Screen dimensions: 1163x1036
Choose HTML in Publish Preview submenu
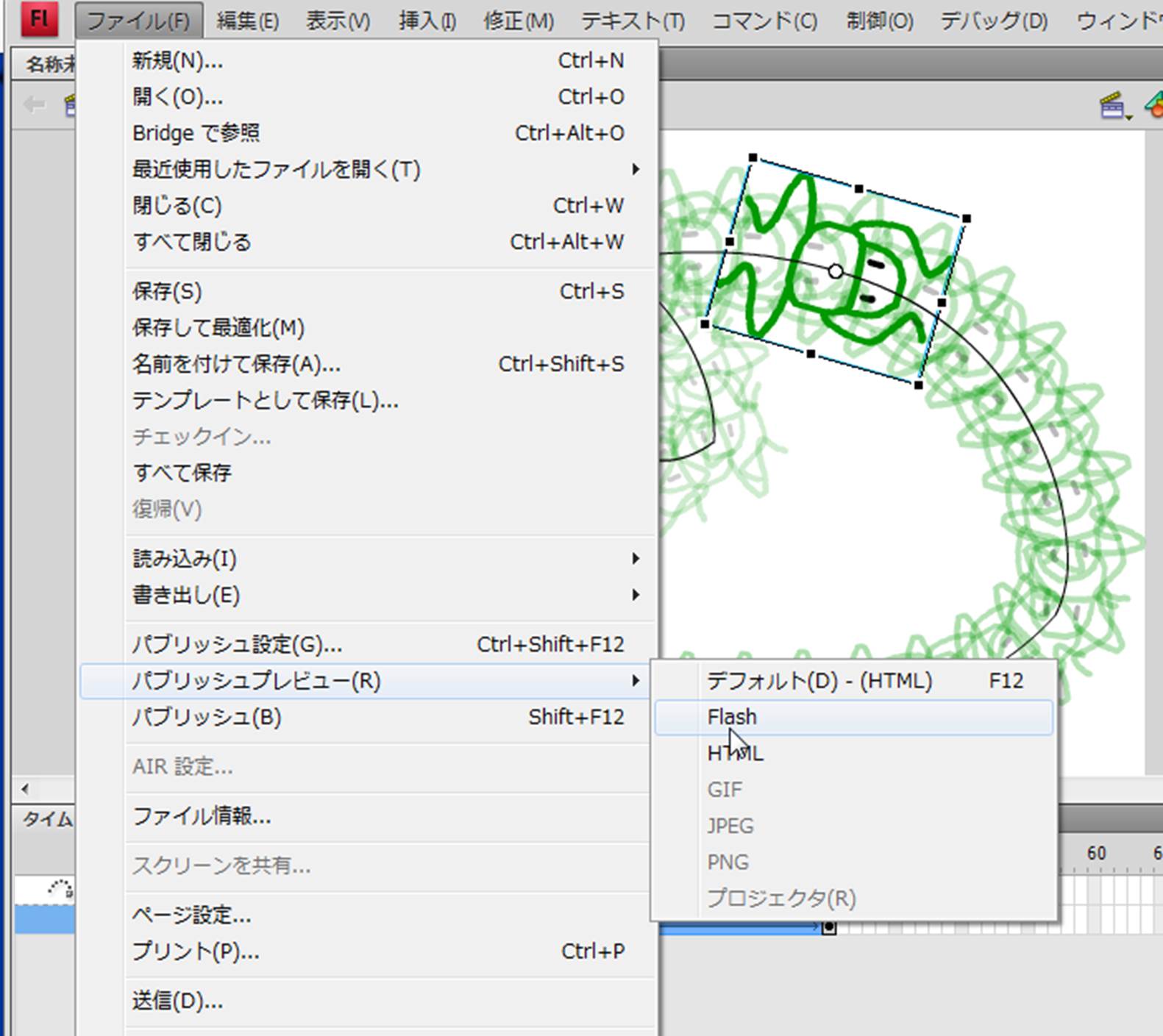point(735,754)
